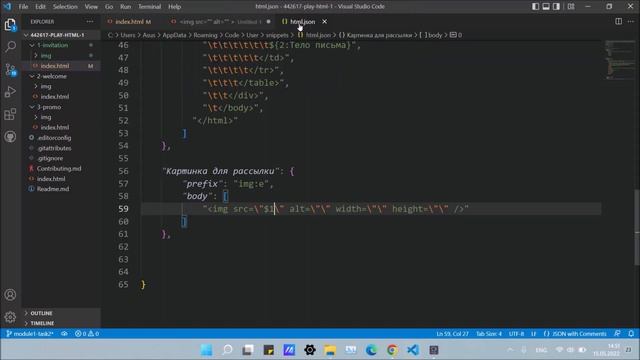Open the Task View taskbar icon

tap(247, 350)
